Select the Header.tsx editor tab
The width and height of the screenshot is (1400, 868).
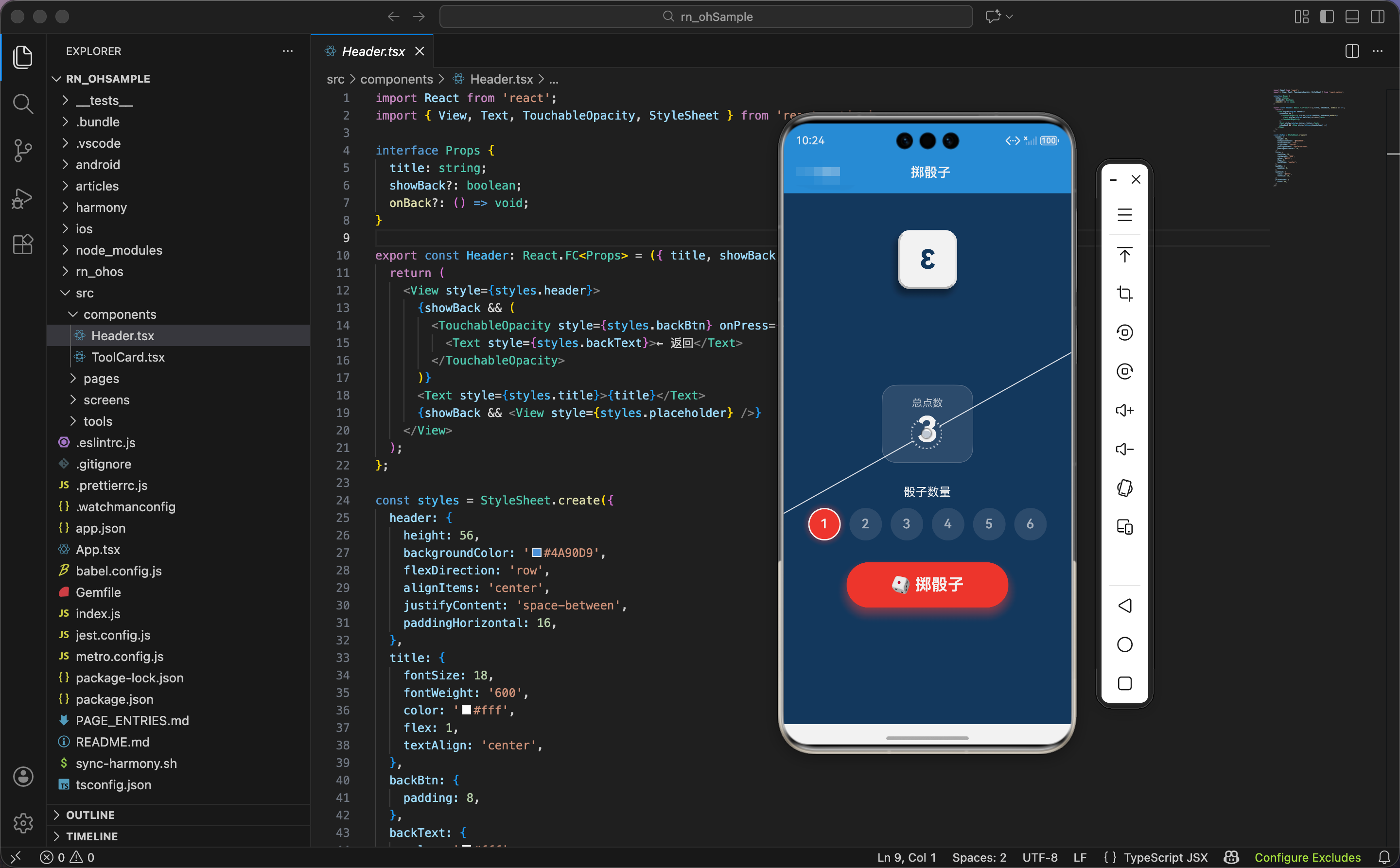(x=373, y=51)
